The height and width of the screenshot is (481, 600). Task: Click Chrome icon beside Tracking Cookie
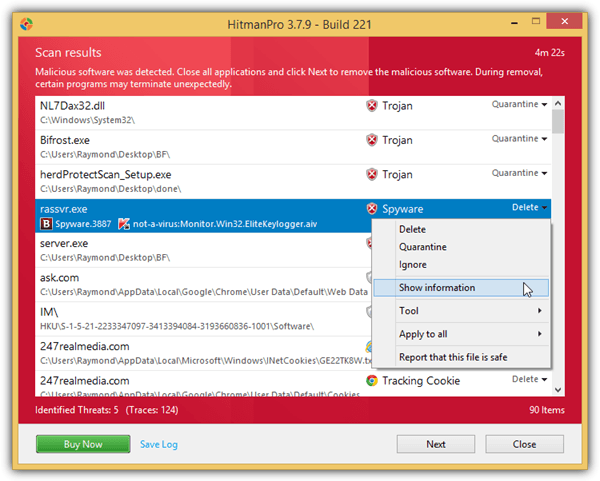(371, 381)
